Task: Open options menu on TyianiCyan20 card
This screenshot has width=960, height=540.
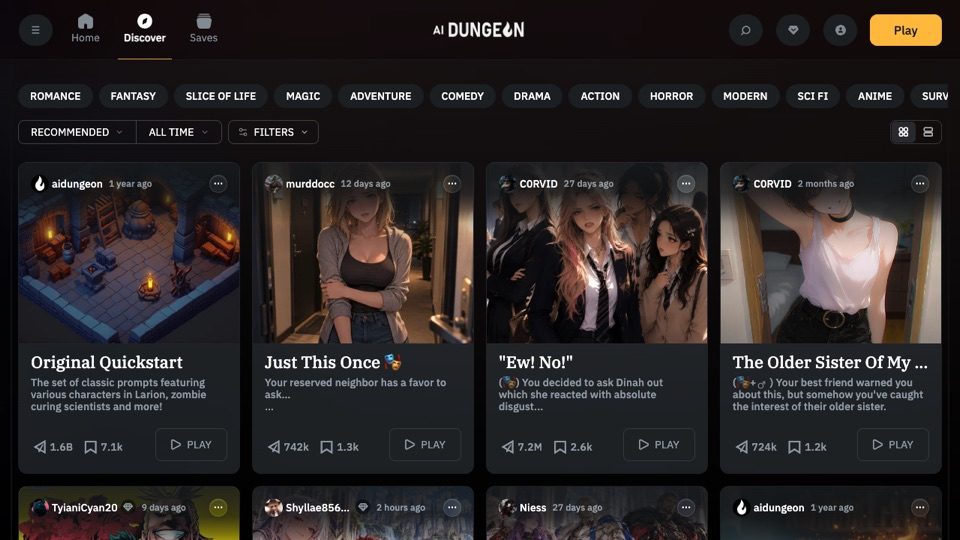Action: click(x=218, y=508)
